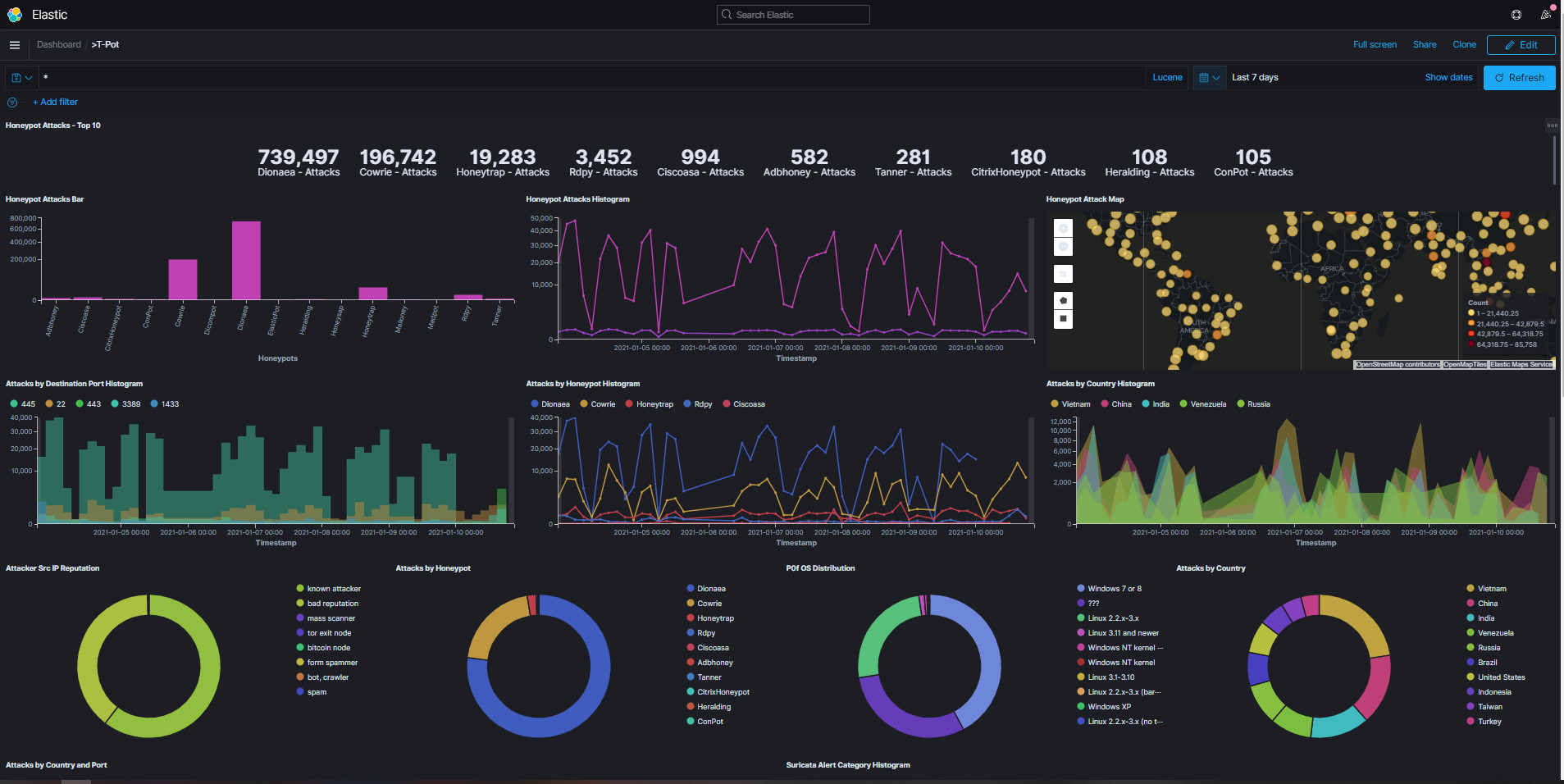Select the >T-Pot breadcrumb
Image resolution: width=1564 pixels, height=784 pixels.
pyautogui.click(x=105, y=45)
